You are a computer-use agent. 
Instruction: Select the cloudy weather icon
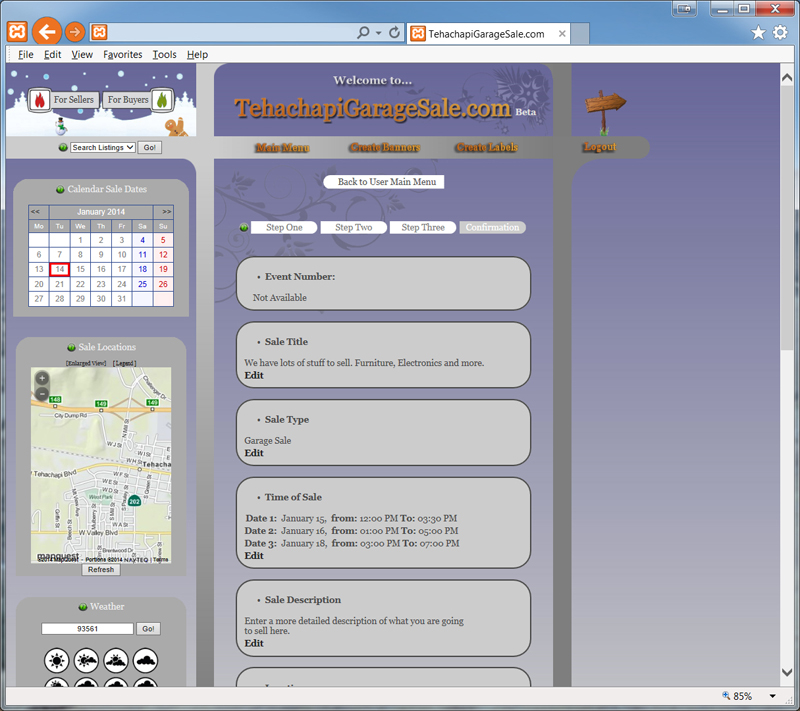145,661
